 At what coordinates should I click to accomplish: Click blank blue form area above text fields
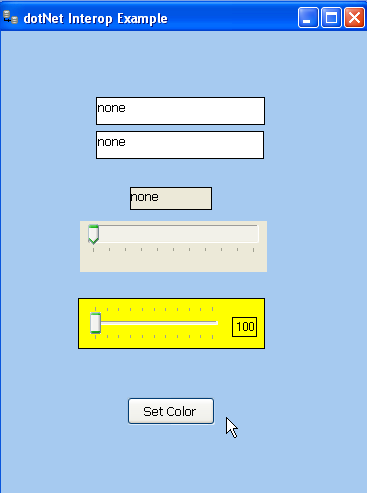click(180, 63)
